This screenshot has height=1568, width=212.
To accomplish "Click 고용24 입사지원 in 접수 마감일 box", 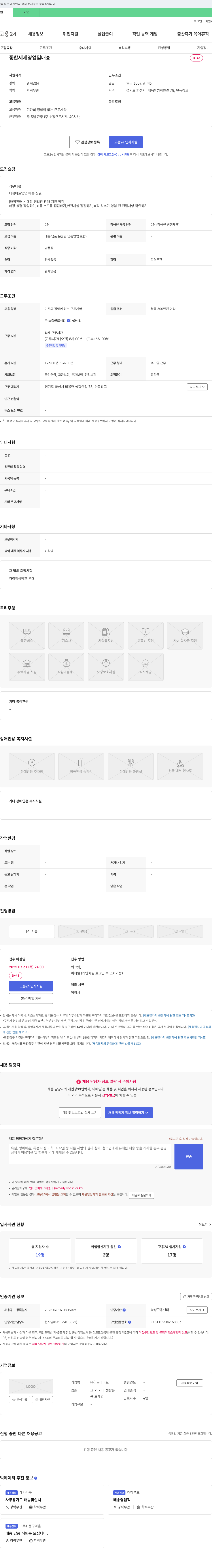I will [31, 986].
